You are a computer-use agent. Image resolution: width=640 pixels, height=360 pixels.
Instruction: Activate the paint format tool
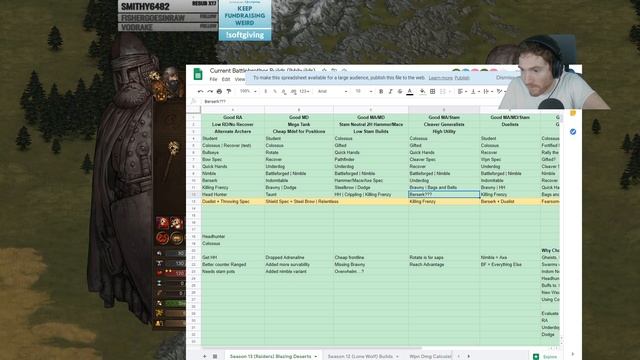point(229,91)
